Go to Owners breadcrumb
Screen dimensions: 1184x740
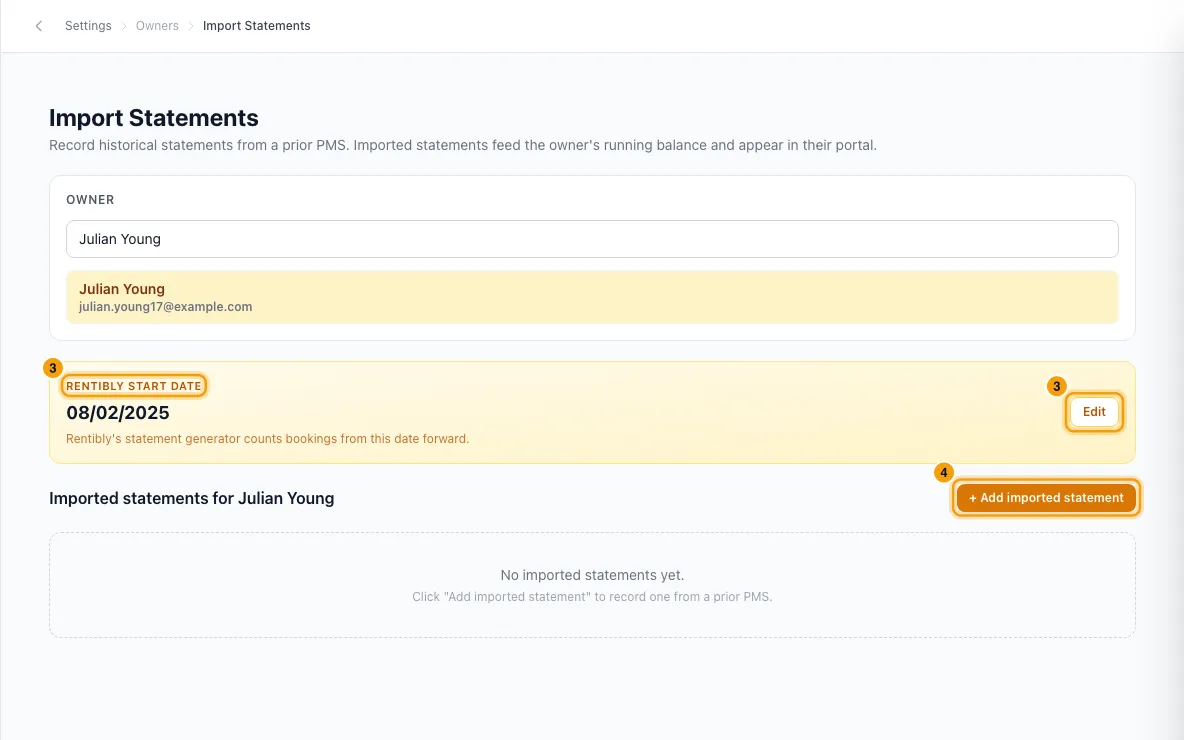(x=157, y=26)
